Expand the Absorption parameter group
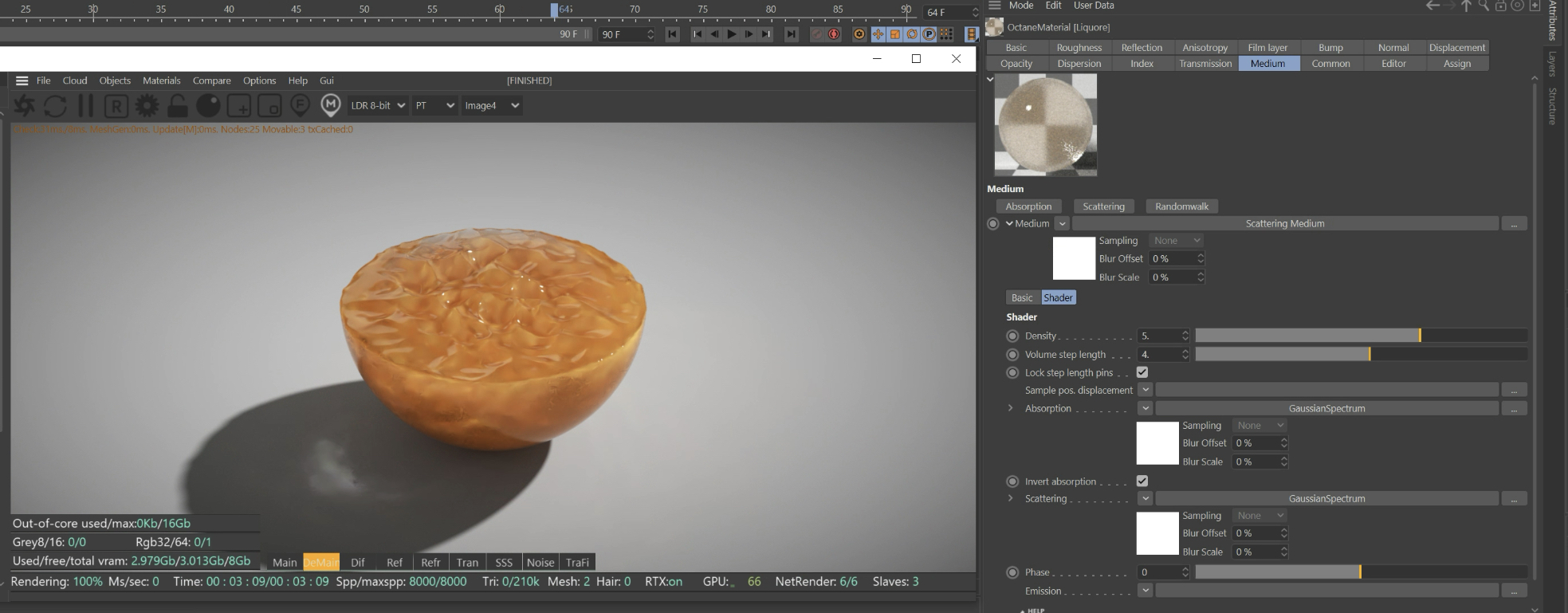 [x=1011, y=408]
